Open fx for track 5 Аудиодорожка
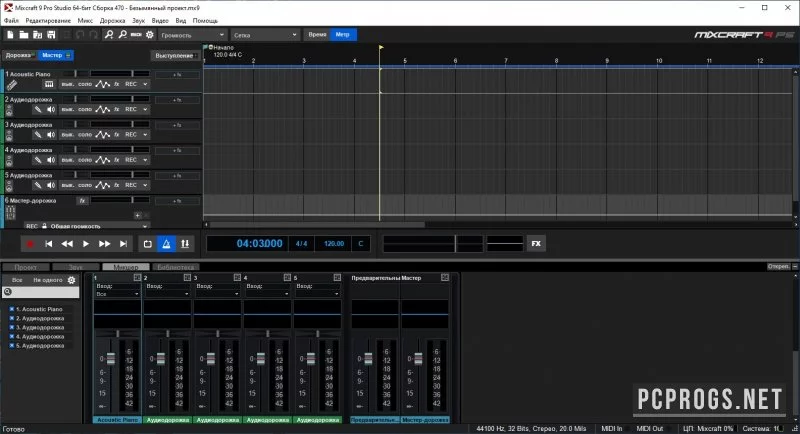 (x=117, y=185)
